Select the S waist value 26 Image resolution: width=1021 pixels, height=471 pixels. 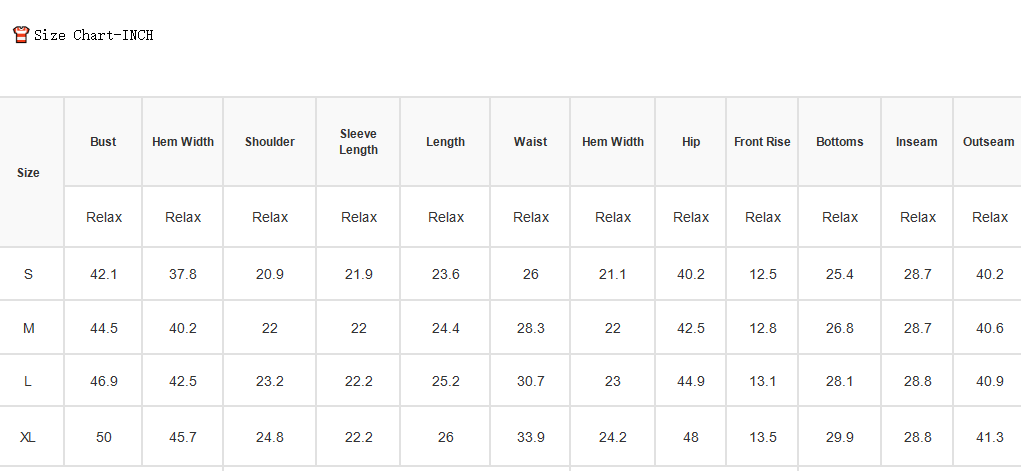531,274
